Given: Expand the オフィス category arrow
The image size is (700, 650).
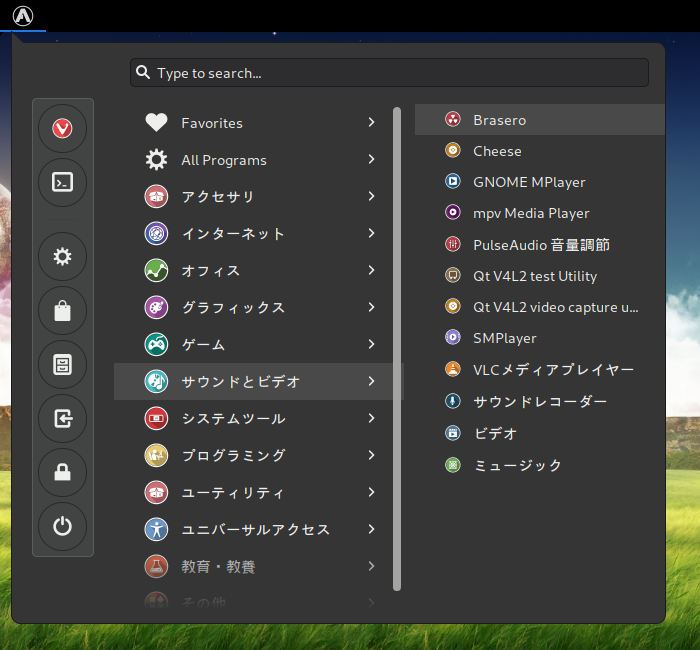Looking at the screenshot, I should pyautogui.click(x=371, y=270).
